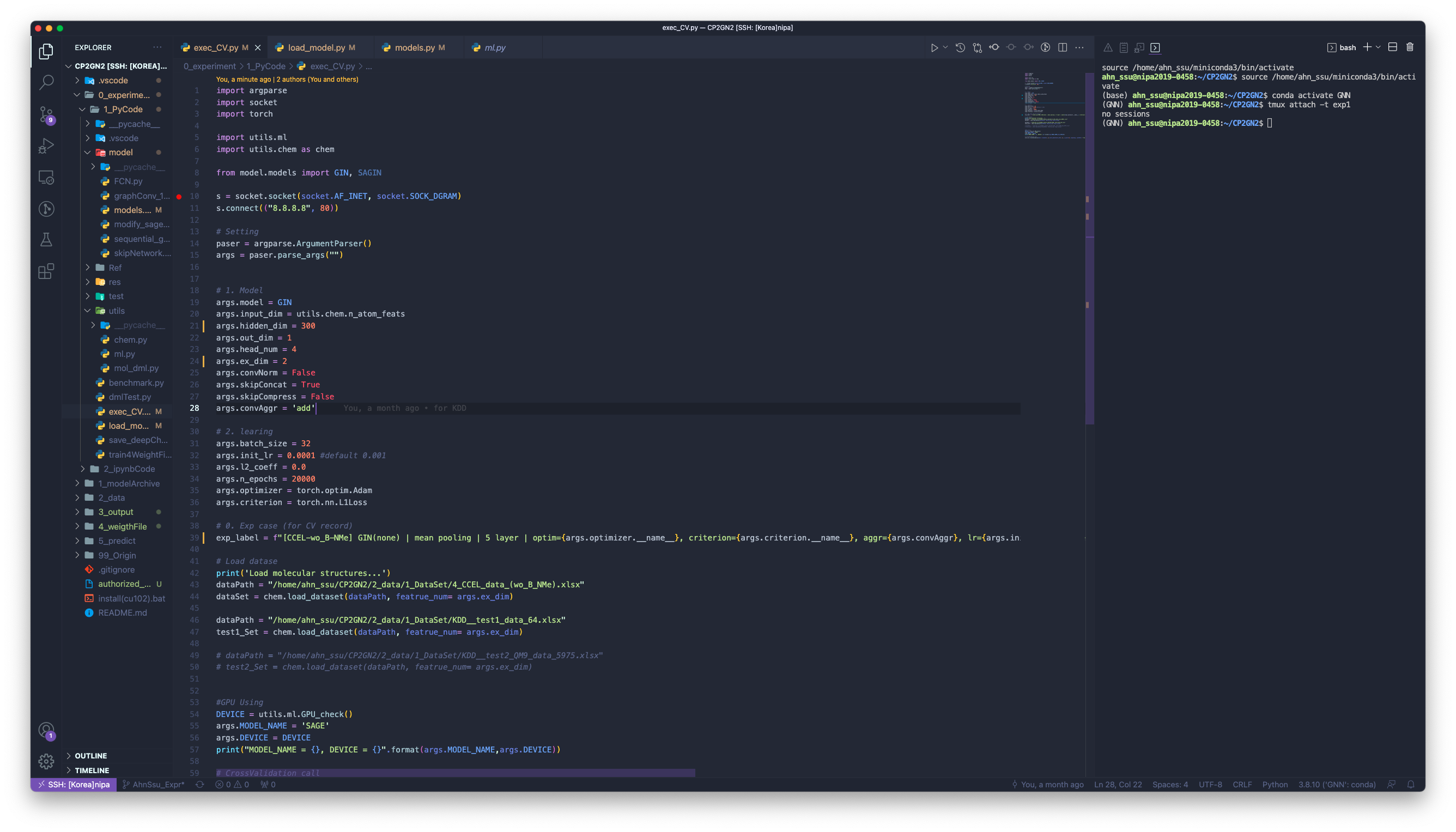Select Python interpreter 3.8.10 GNN conda
The width and height of the screenshot is (1456, 832).
tap(1336, 785)
